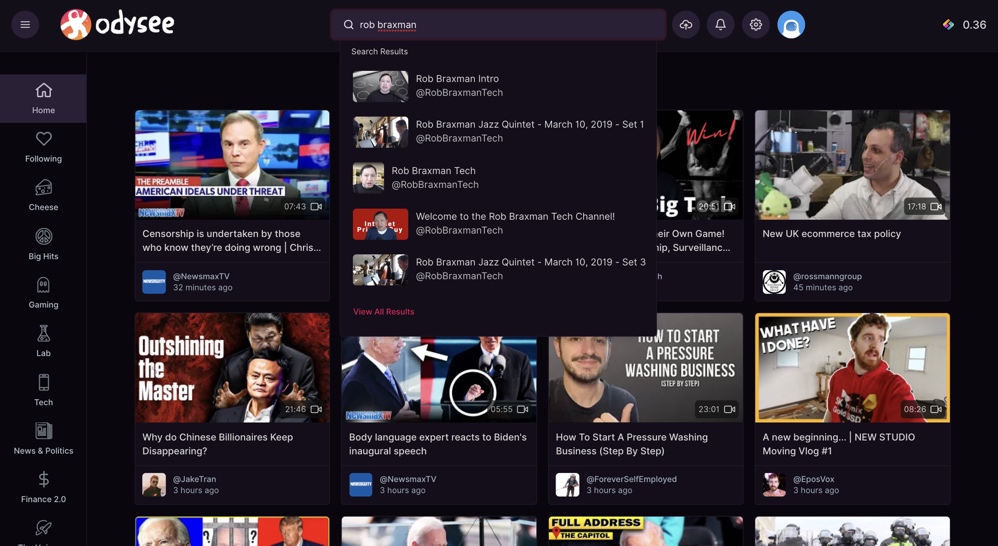This screenshot has height=546, width=998.
Task: Click the search magnifier icon
Action: click(x=348, y=25)
